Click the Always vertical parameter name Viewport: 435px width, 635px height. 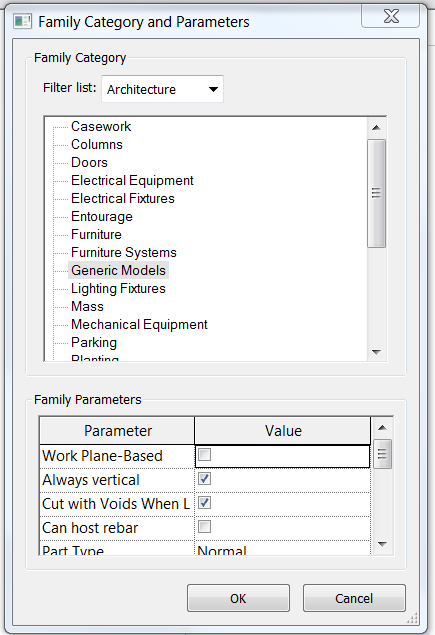click(91, 480)
